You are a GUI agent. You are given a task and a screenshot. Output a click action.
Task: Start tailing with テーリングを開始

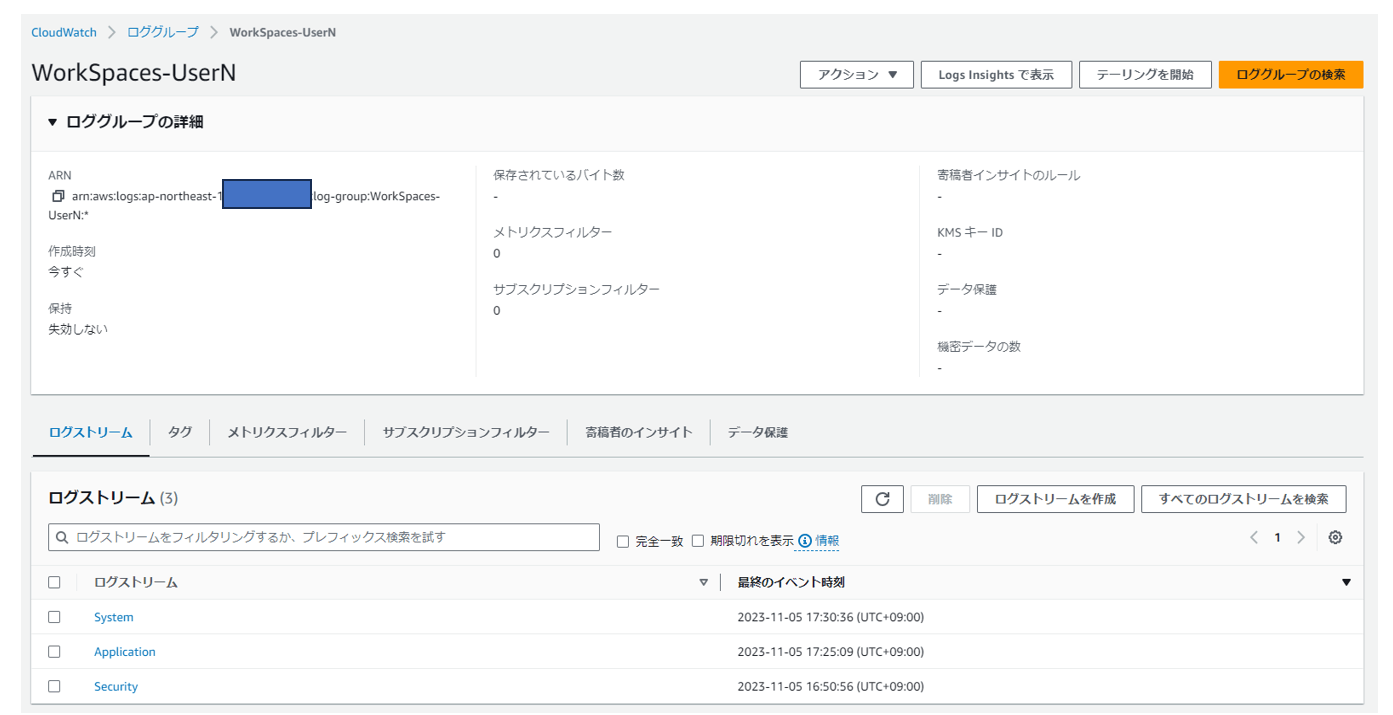click(x=1145, y=75)
